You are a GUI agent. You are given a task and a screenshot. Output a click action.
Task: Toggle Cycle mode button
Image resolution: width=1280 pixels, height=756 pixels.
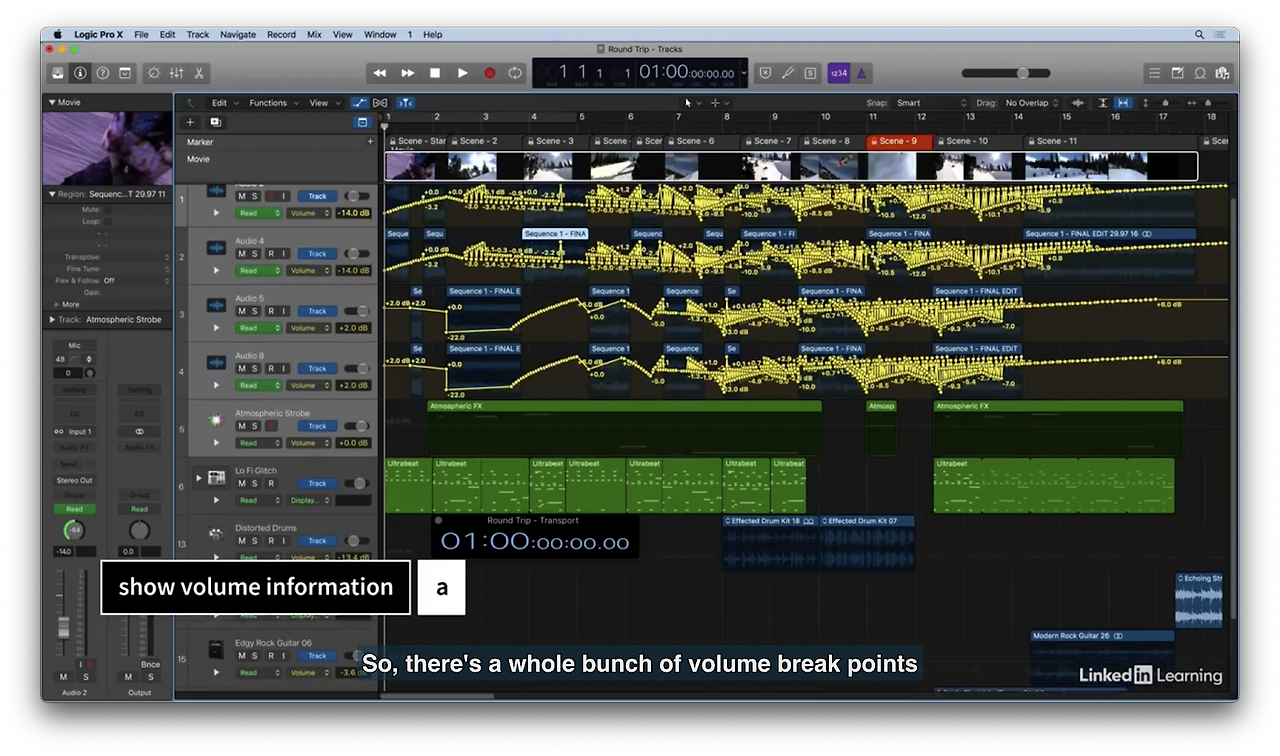[x=515, y=73]
